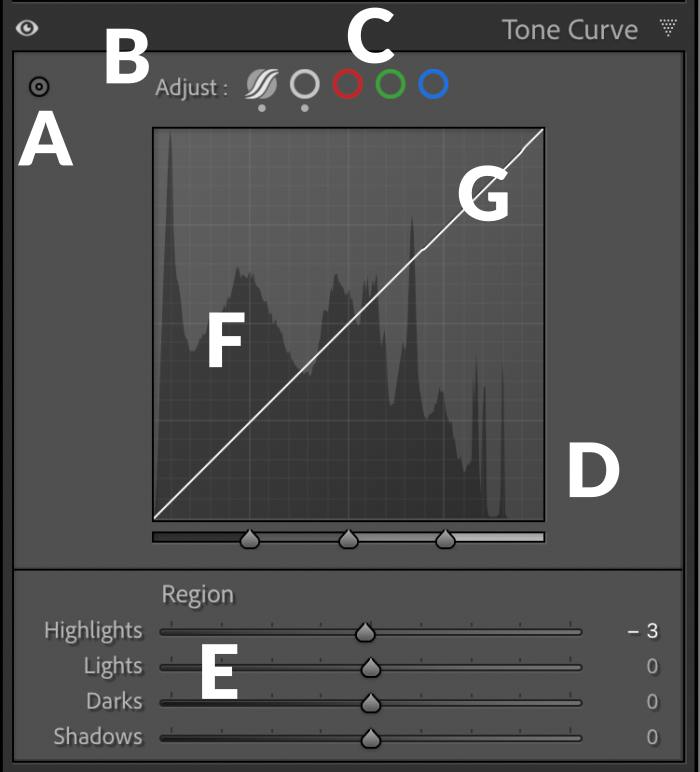The width and height of the screenshot is (700, 772).
Task: Click the middle split point marker under the curve
Action: (x=348, y=539)
